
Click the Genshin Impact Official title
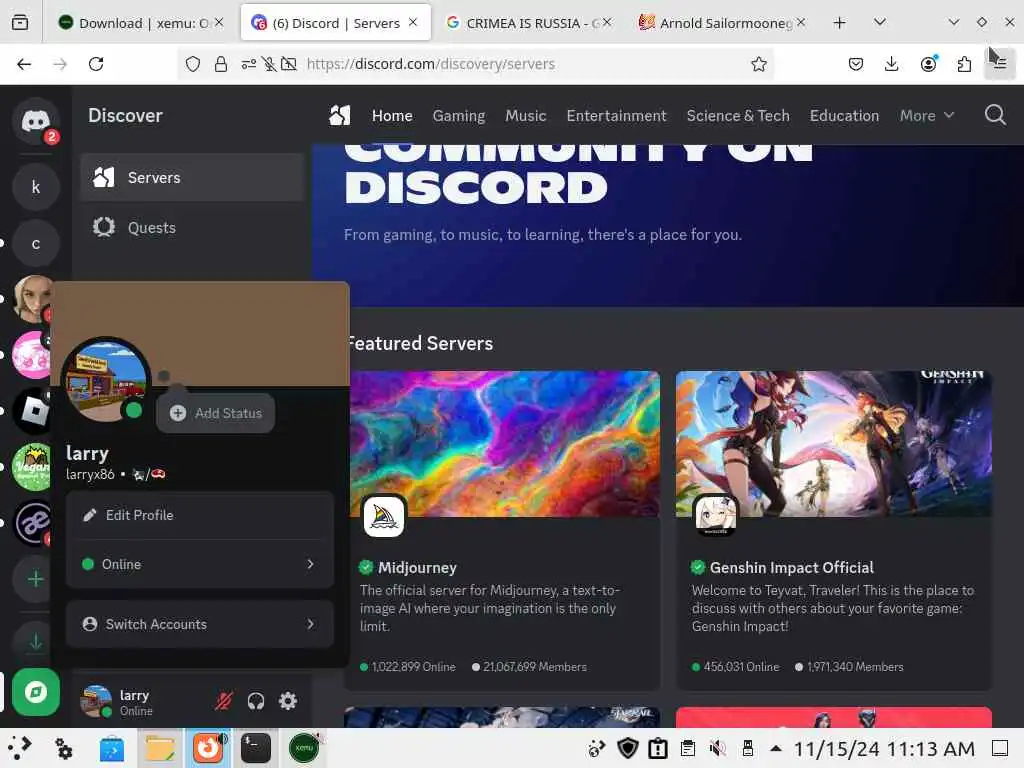pyautogui.click(x=792, y=568)
